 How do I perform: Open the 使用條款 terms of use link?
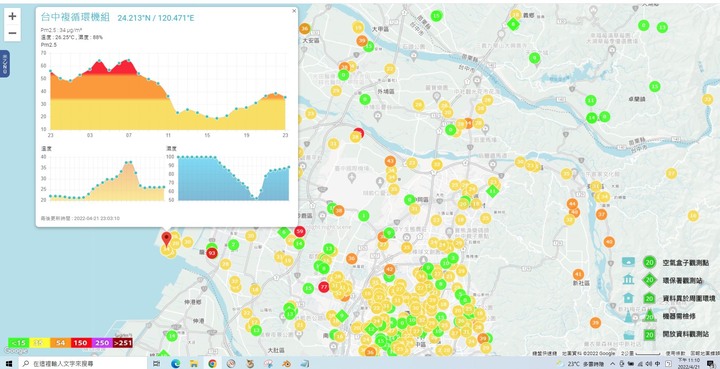(675, 353)
